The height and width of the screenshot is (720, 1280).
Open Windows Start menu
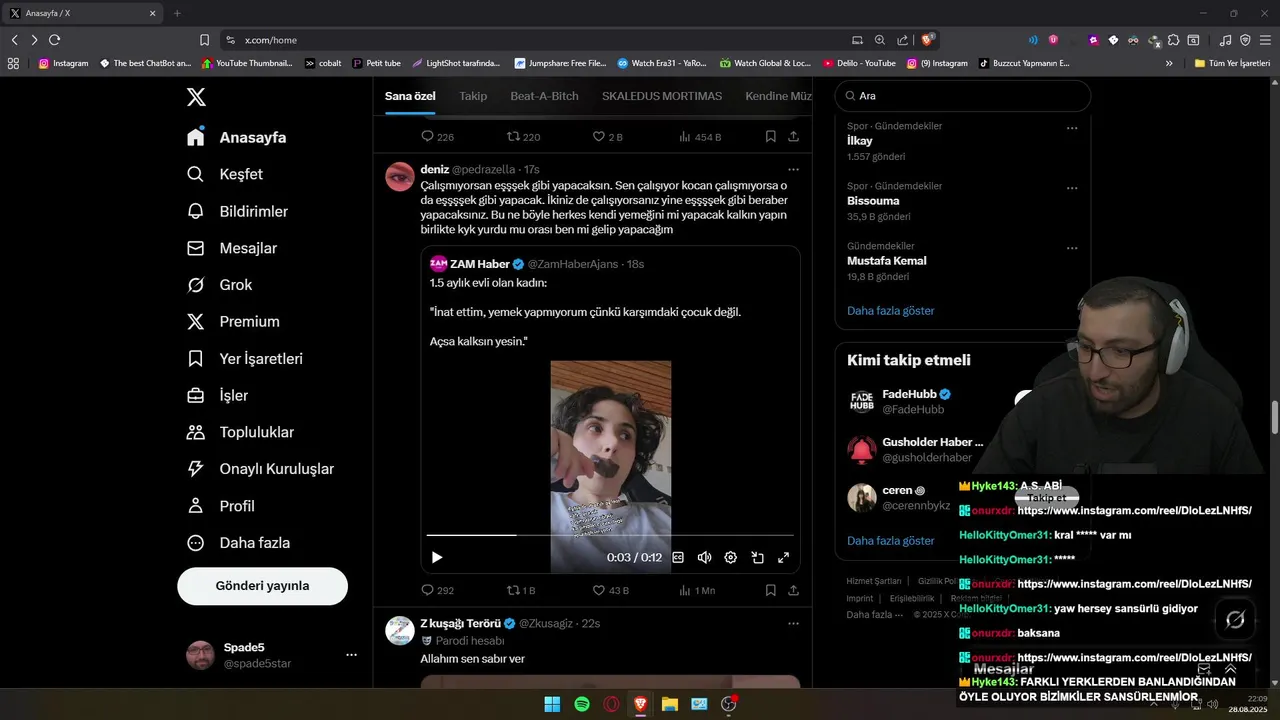(x=552, y=704)
